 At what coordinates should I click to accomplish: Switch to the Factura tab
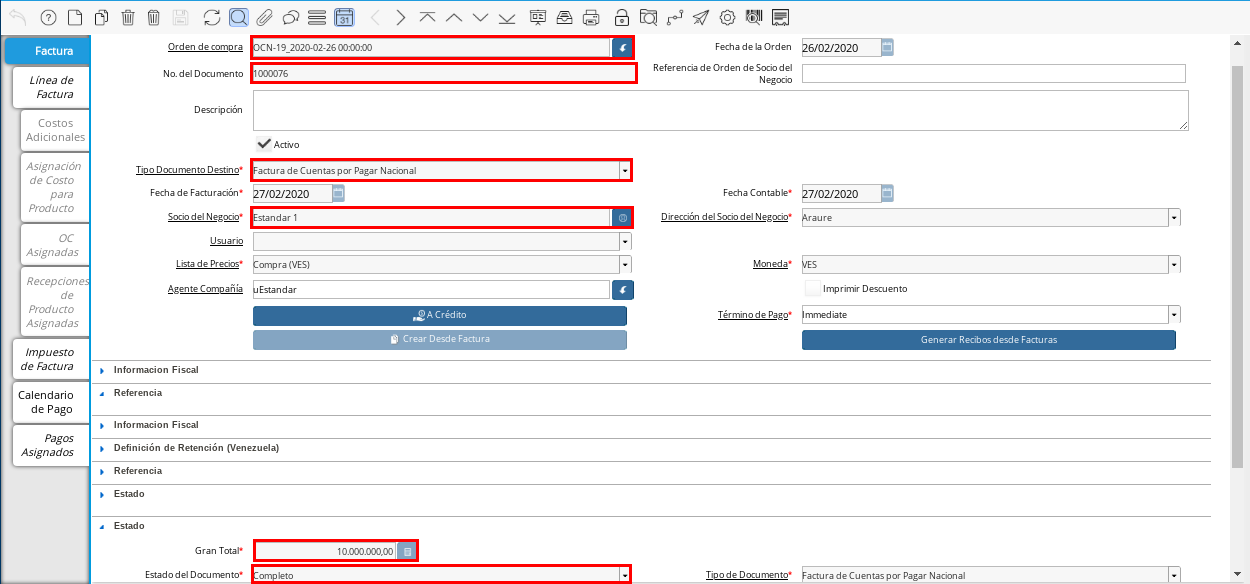click(47, 50)
